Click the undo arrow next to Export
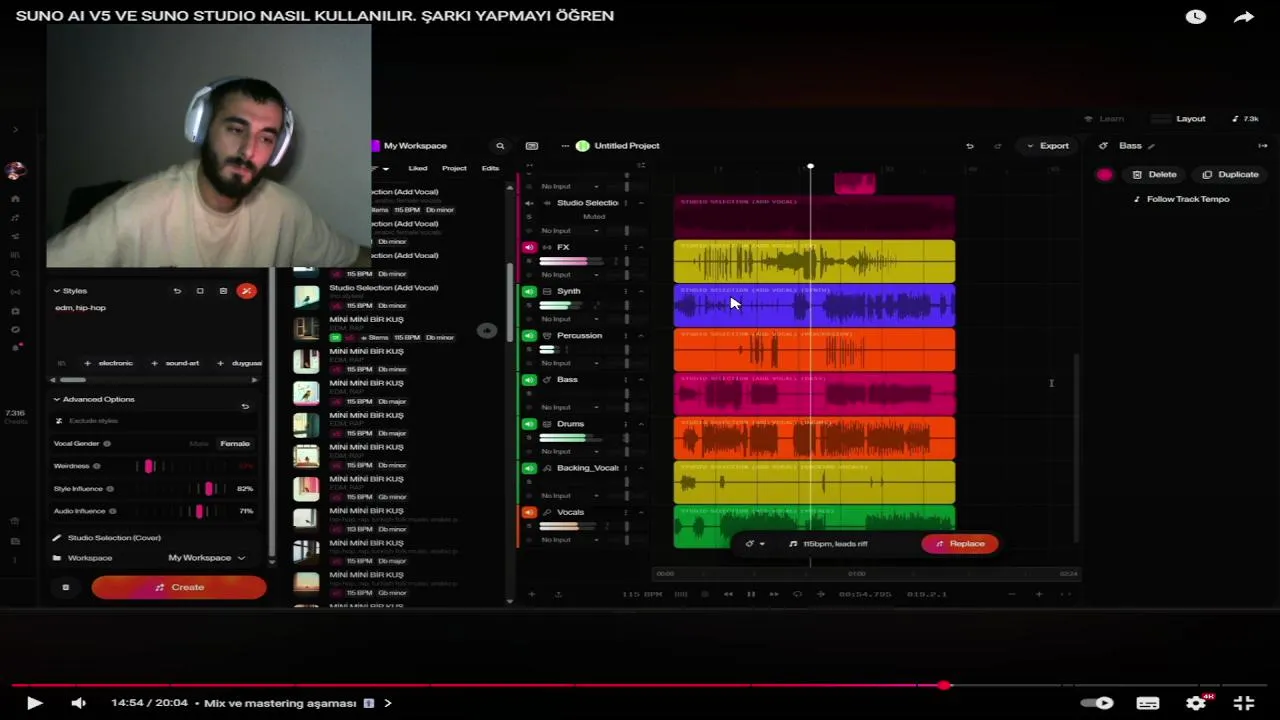The width and height of the screenshot is (1280, 720). 969,146
